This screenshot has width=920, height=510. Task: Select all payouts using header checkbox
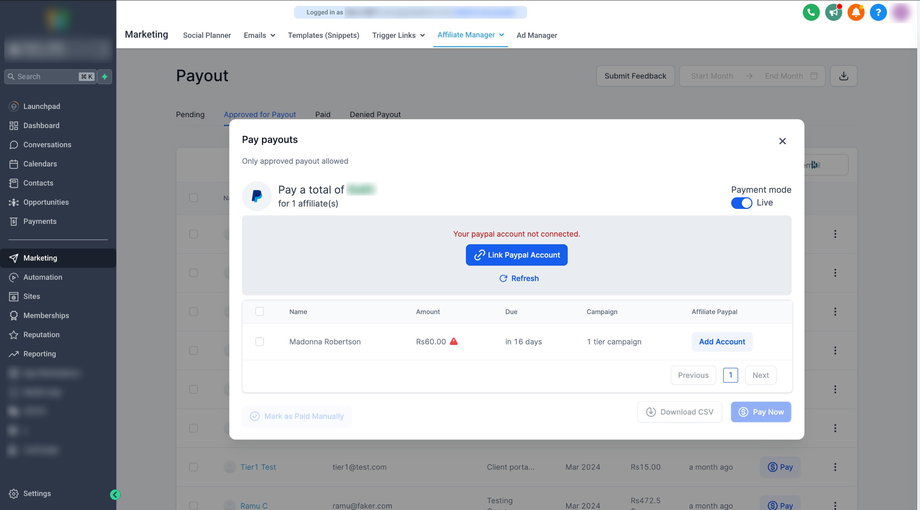(260, 312)
